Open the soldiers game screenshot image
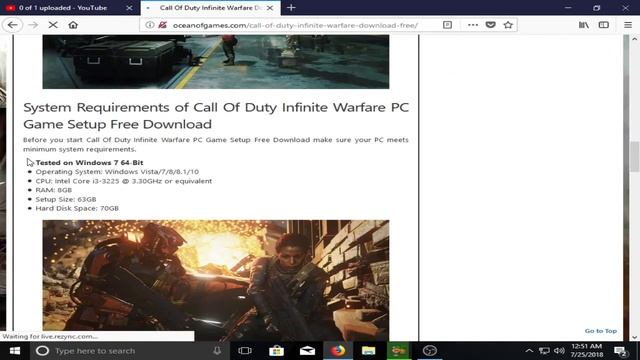 click(x=216, y=280)
